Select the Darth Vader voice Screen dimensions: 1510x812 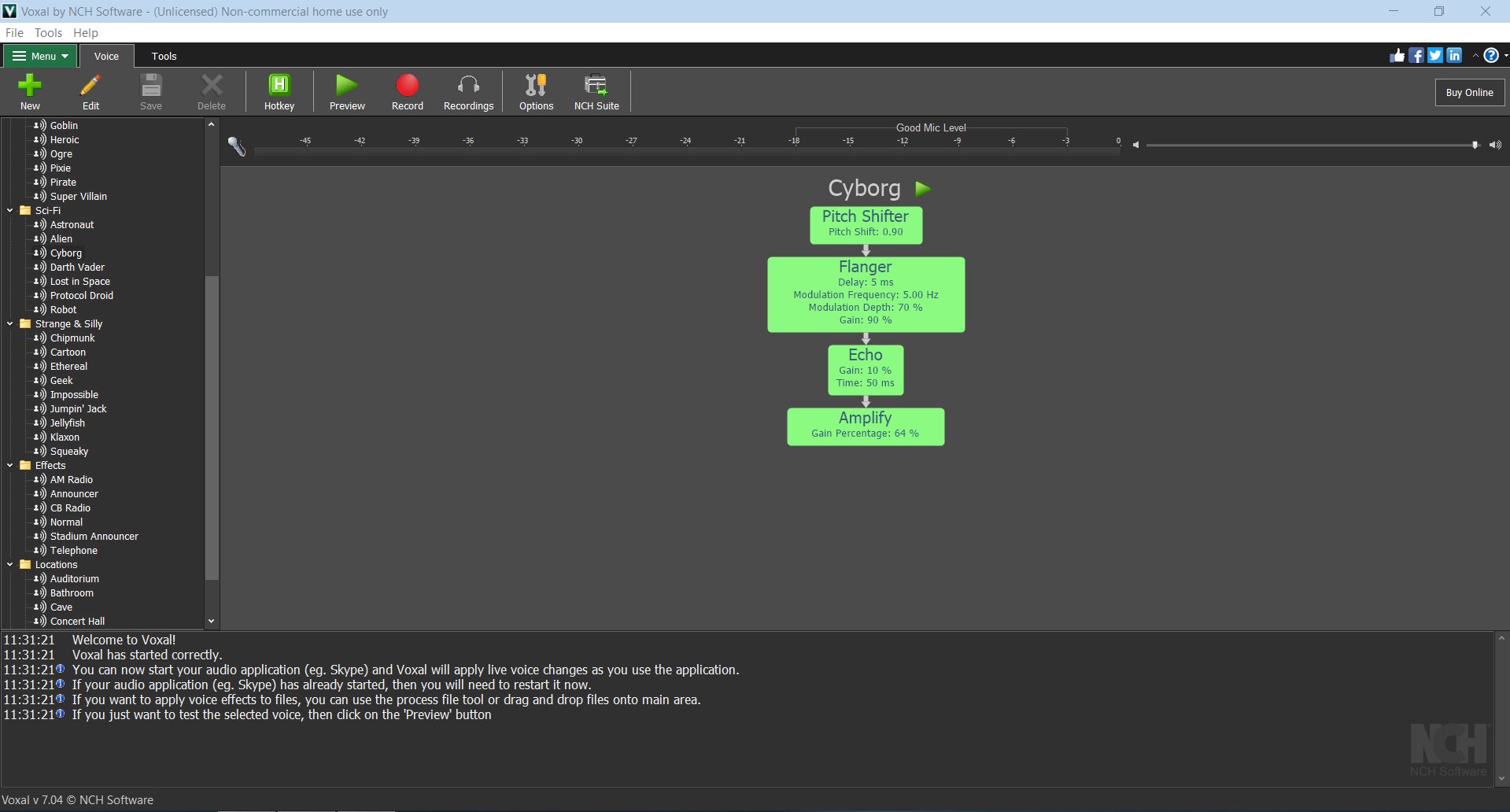[77, 268]
